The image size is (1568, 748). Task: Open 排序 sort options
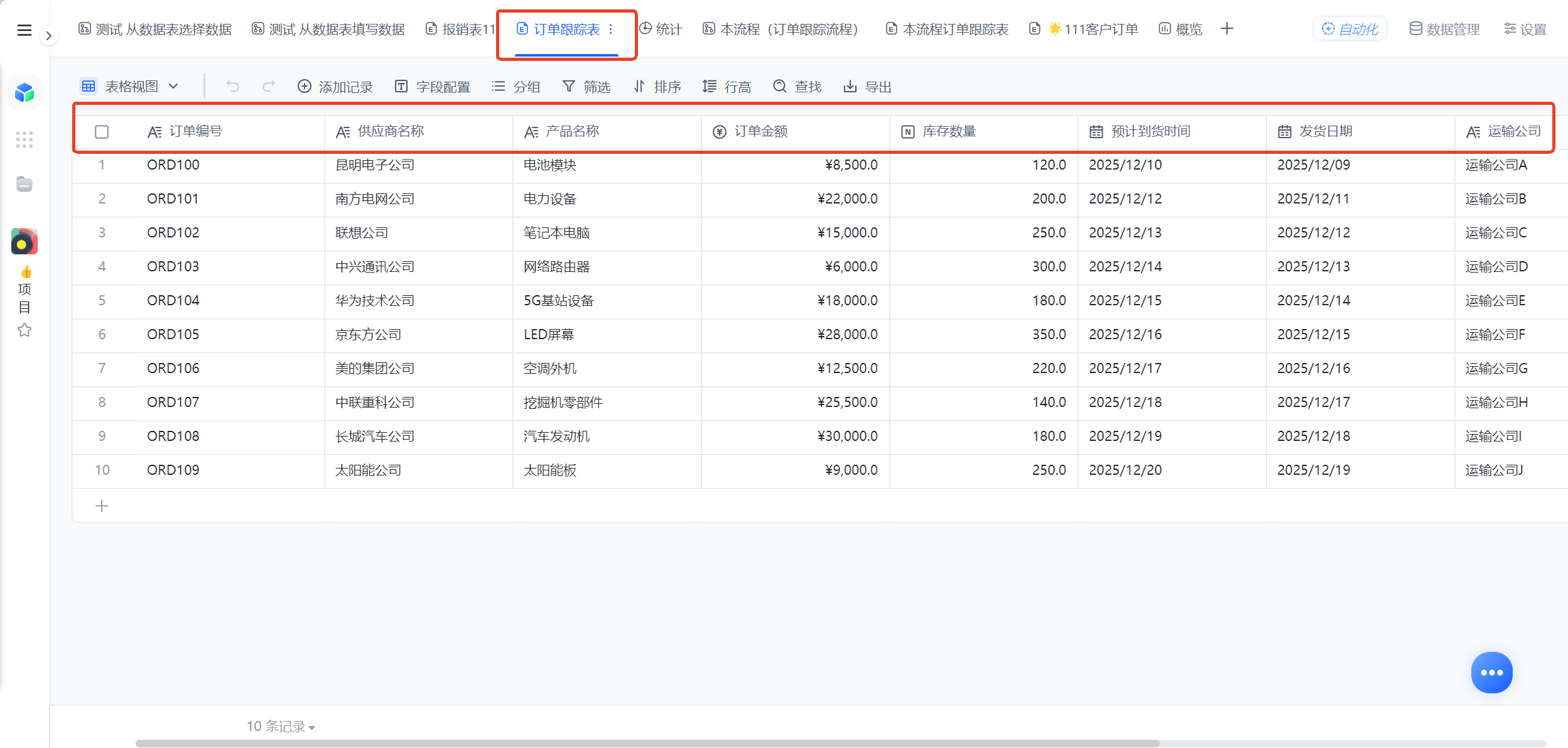pos(657,87)
